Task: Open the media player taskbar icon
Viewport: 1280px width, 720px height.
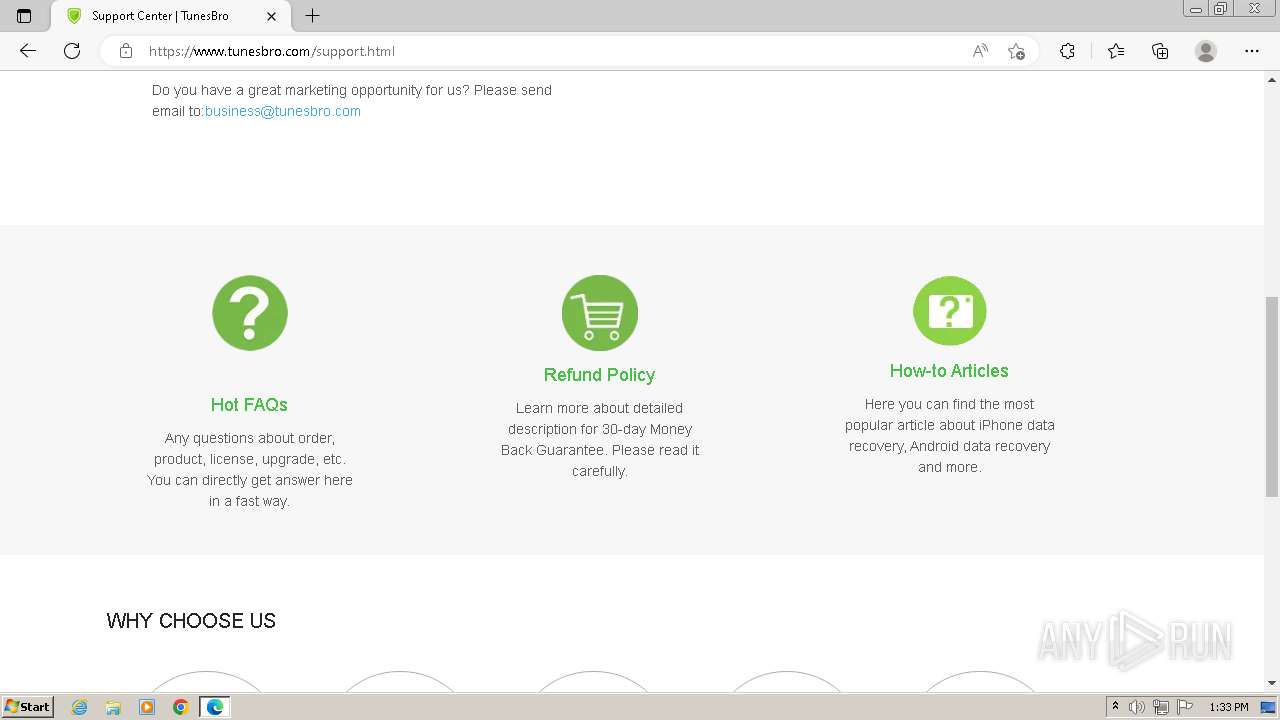Action: coord(147,707)
